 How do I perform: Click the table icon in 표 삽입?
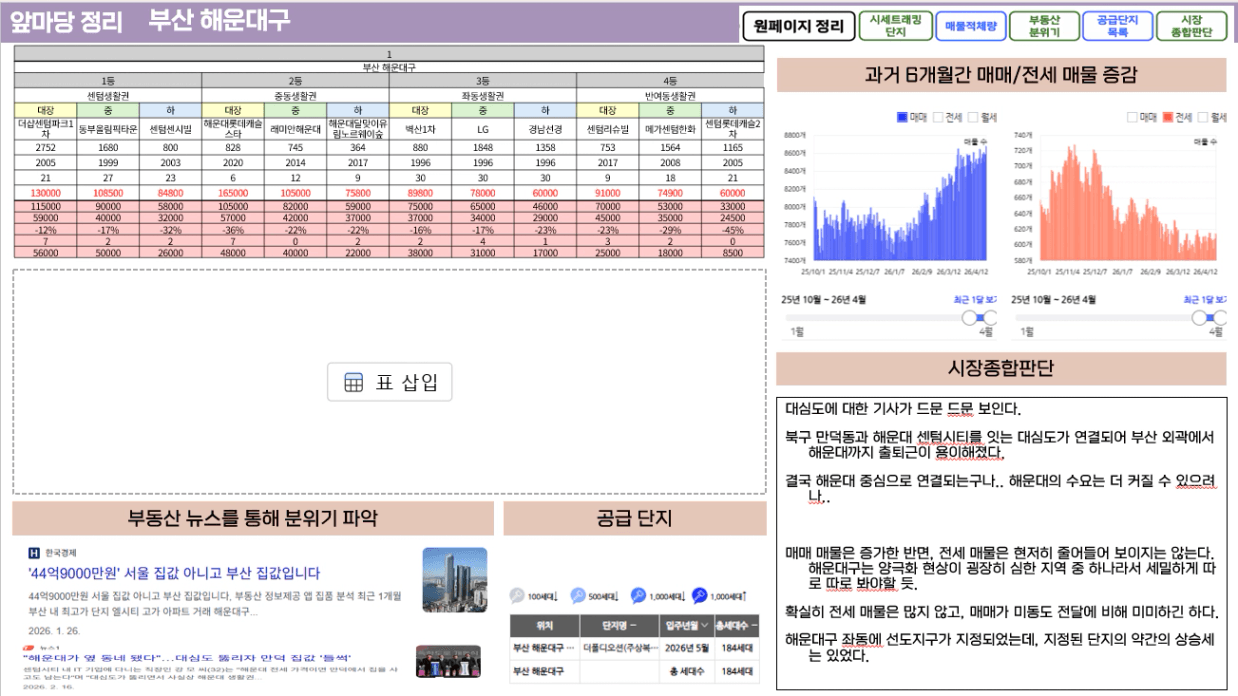coord(353,383)
